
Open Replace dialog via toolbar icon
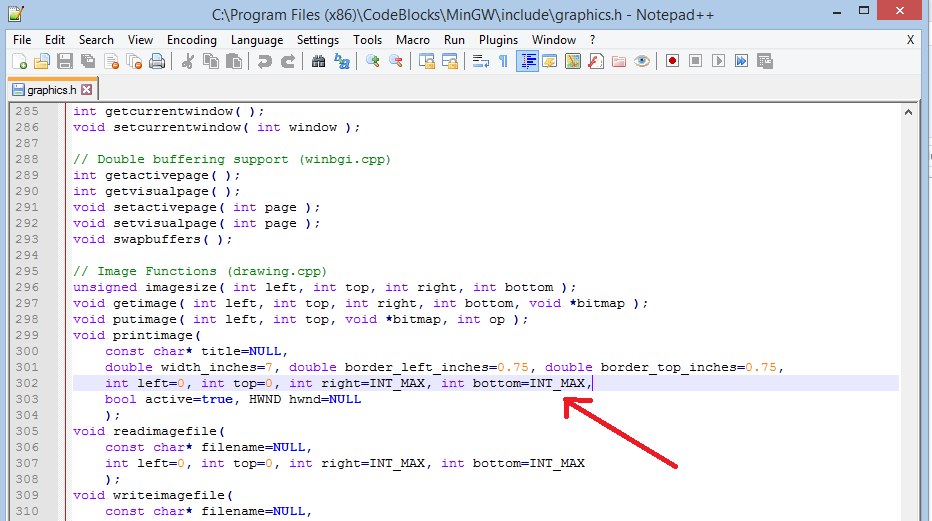(342, 61)
